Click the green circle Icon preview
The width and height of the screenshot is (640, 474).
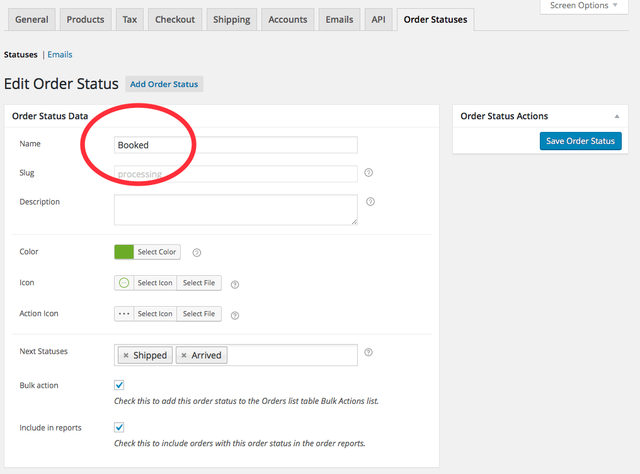point(124,283)
